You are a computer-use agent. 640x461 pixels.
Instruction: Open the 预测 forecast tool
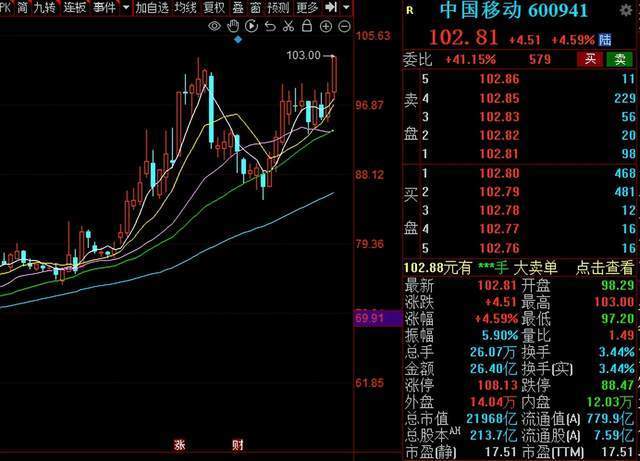pyautogui.click(x=278, y=7)
